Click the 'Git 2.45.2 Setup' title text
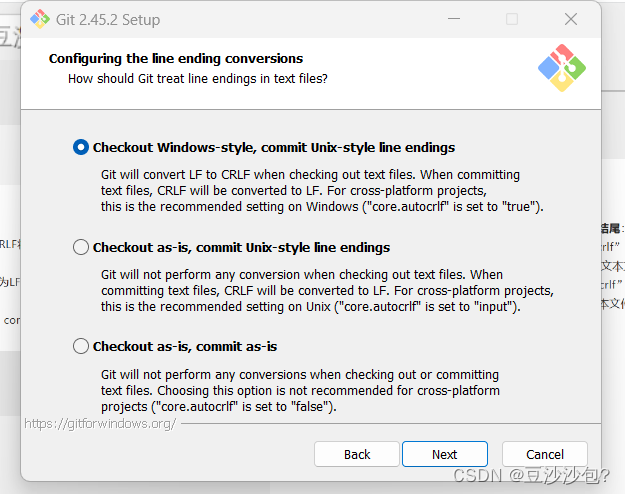 point(108,20)
